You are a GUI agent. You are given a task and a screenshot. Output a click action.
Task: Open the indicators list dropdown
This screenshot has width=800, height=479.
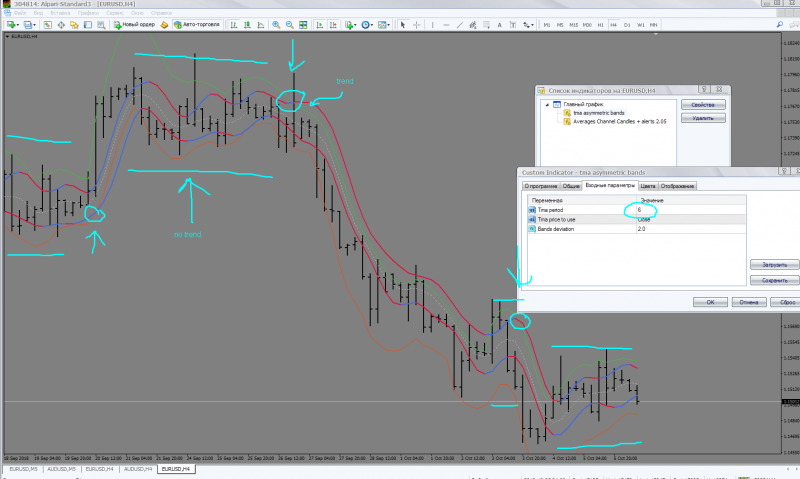click(x=351, y=24)
